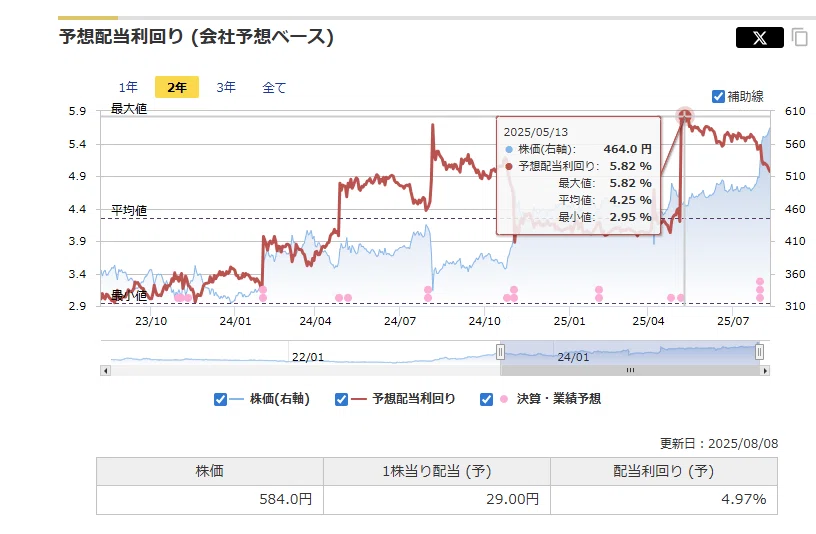The height and width of the screenshot is (534, 816).
Task: Click the scrollbar left arrow
Action: 106,371
